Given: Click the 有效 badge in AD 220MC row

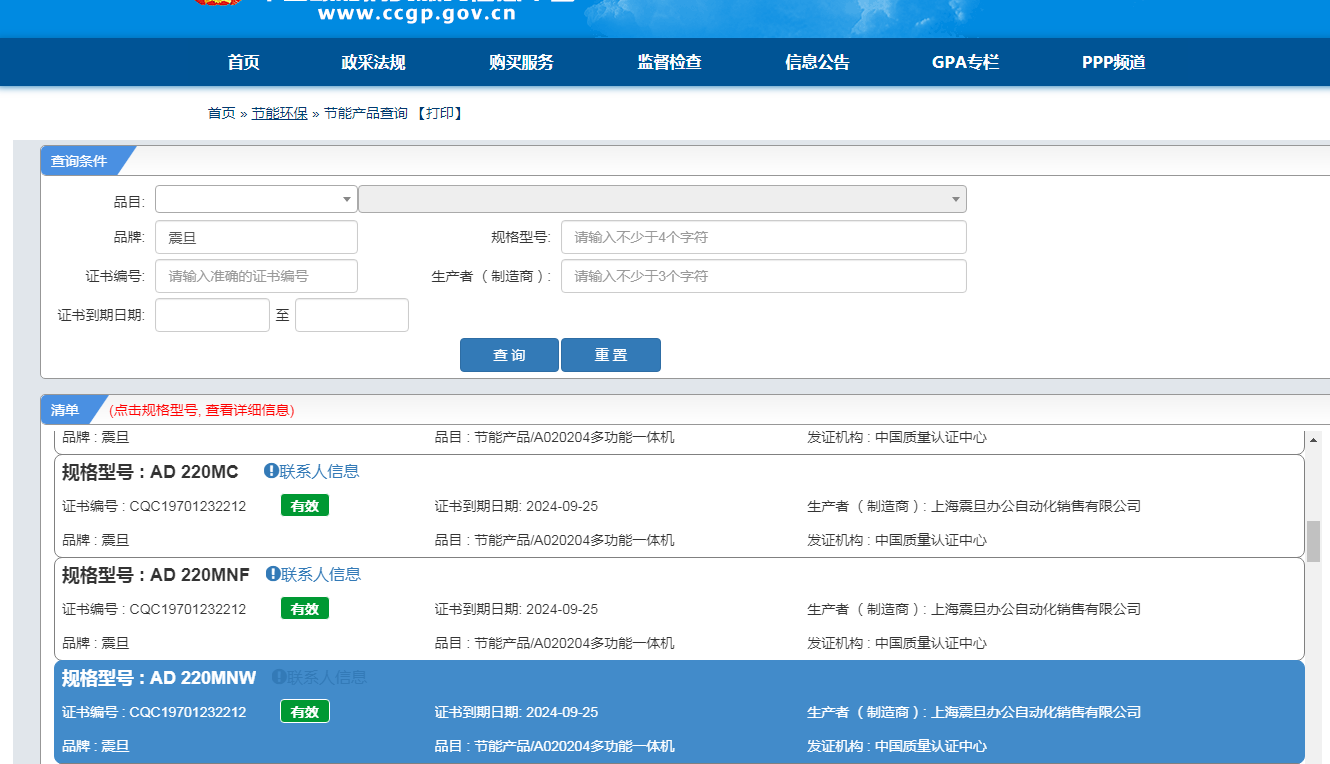Looking at the screenshot, I should (305, 506).
